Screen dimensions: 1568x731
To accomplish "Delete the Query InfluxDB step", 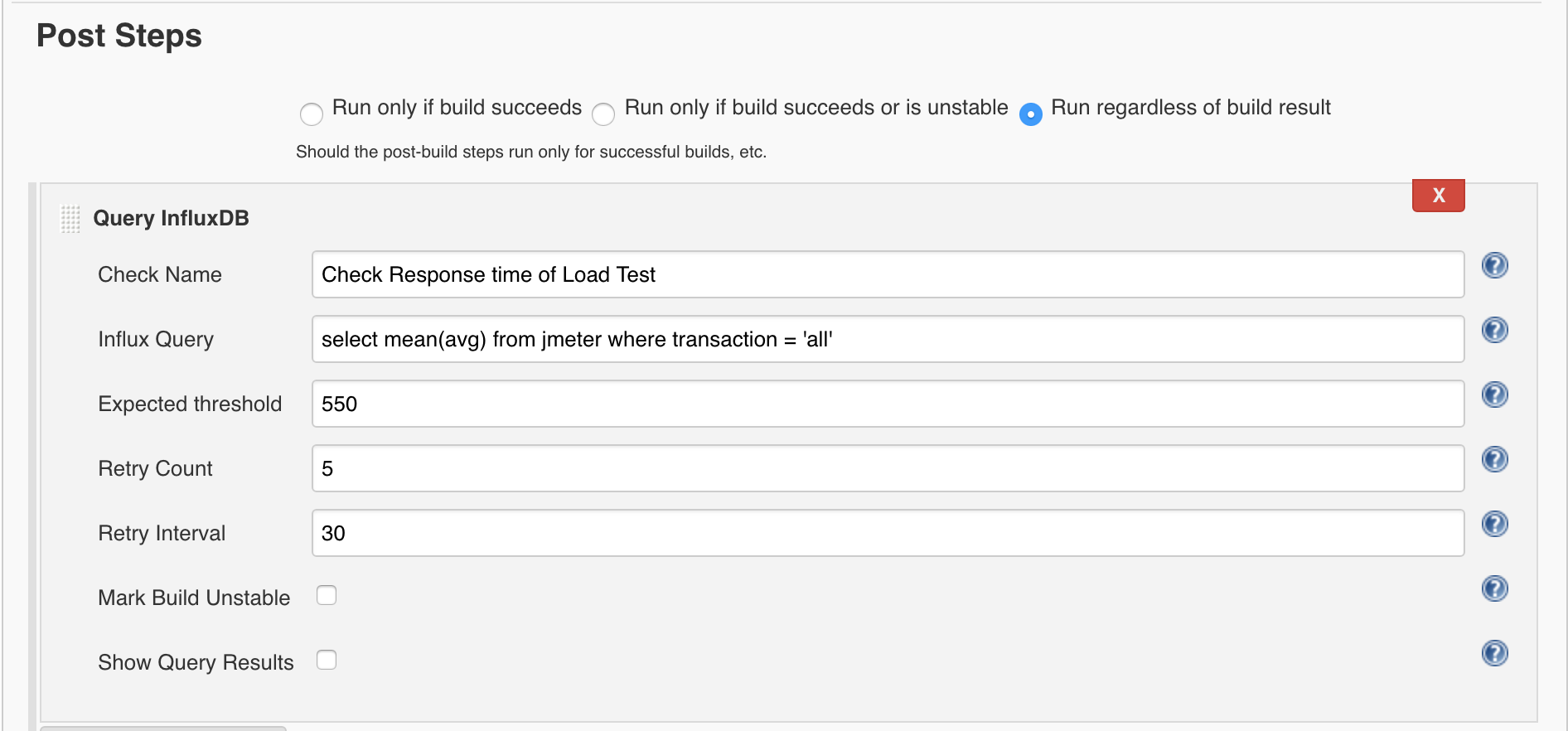I will tap(1438, 196).
